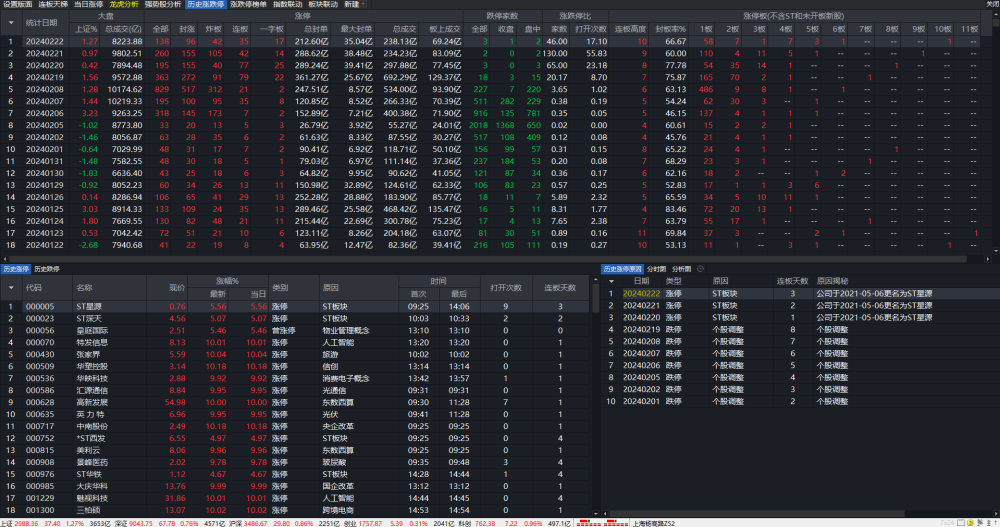Screen dimensions: 1000x527
Task: Click the 上证 2988.36 index in status bar
Action: (20, 523)
